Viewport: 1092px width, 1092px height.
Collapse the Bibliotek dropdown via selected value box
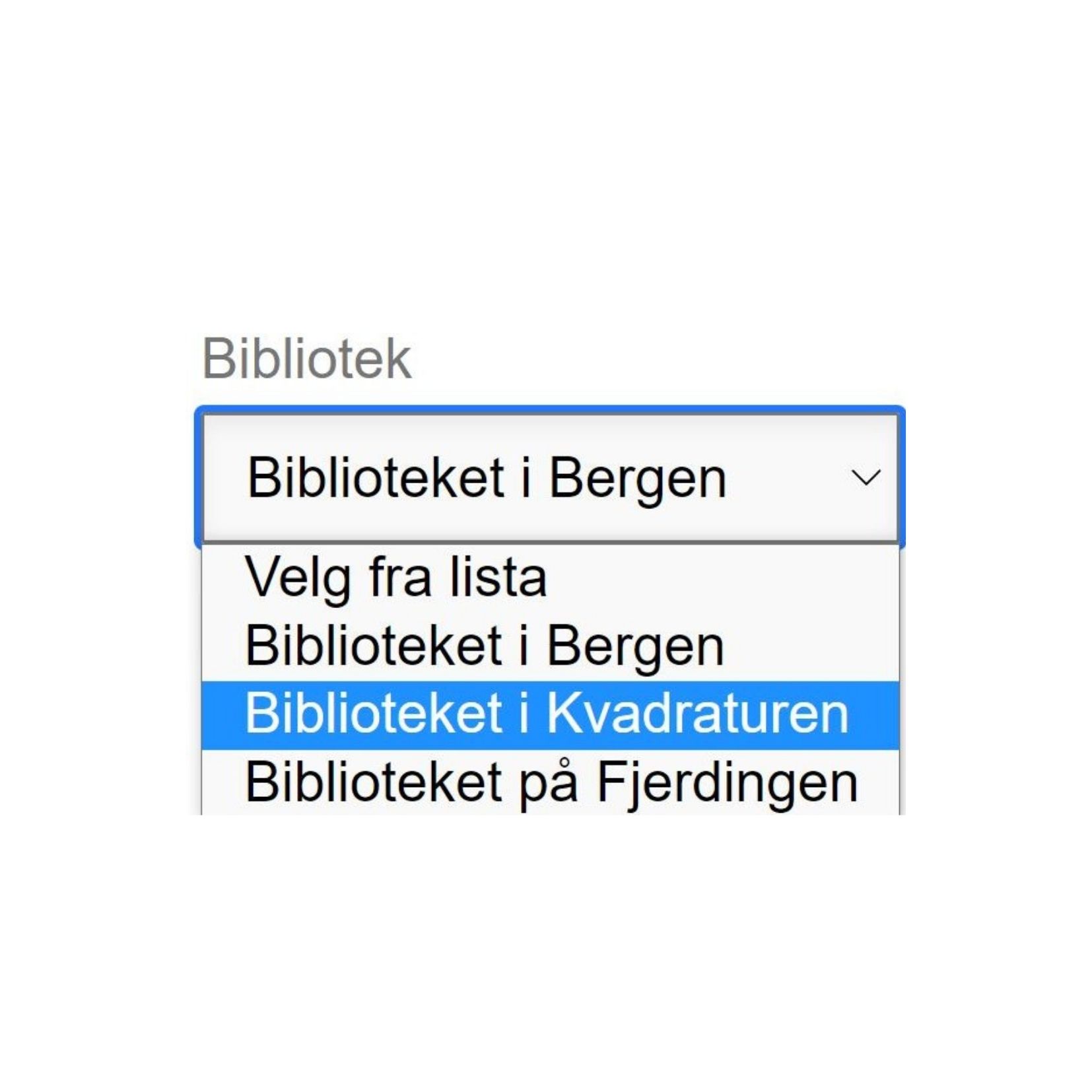(550, 477)
